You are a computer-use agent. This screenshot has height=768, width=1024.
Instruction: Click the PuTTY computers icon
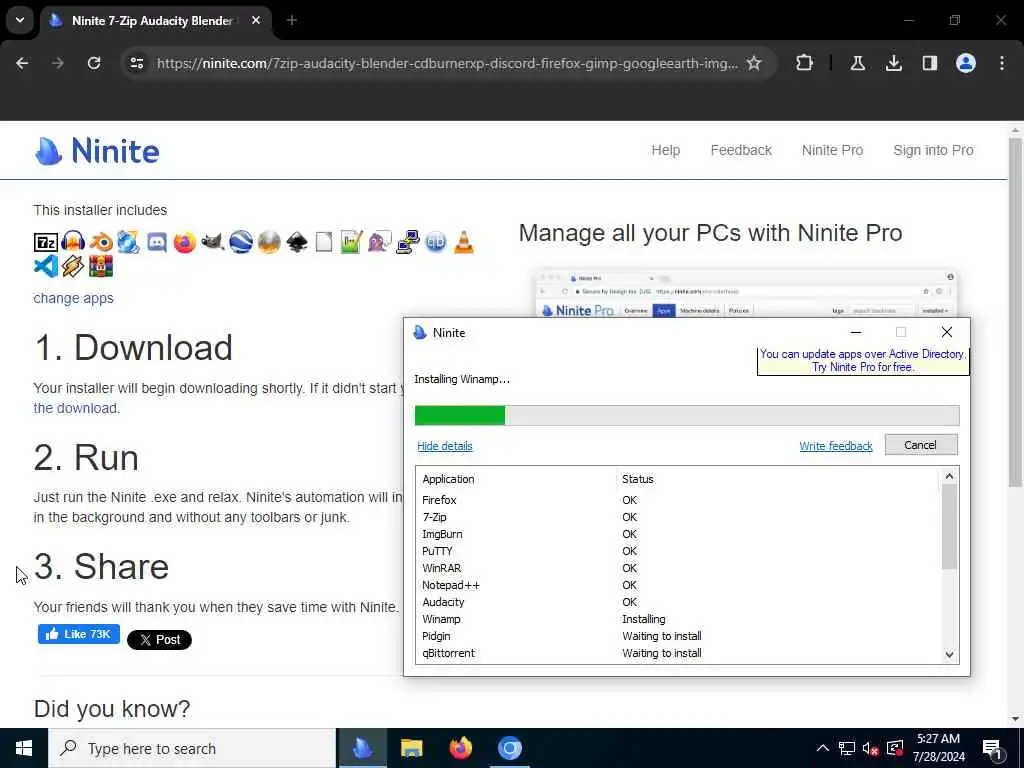[x=408, y=242]
